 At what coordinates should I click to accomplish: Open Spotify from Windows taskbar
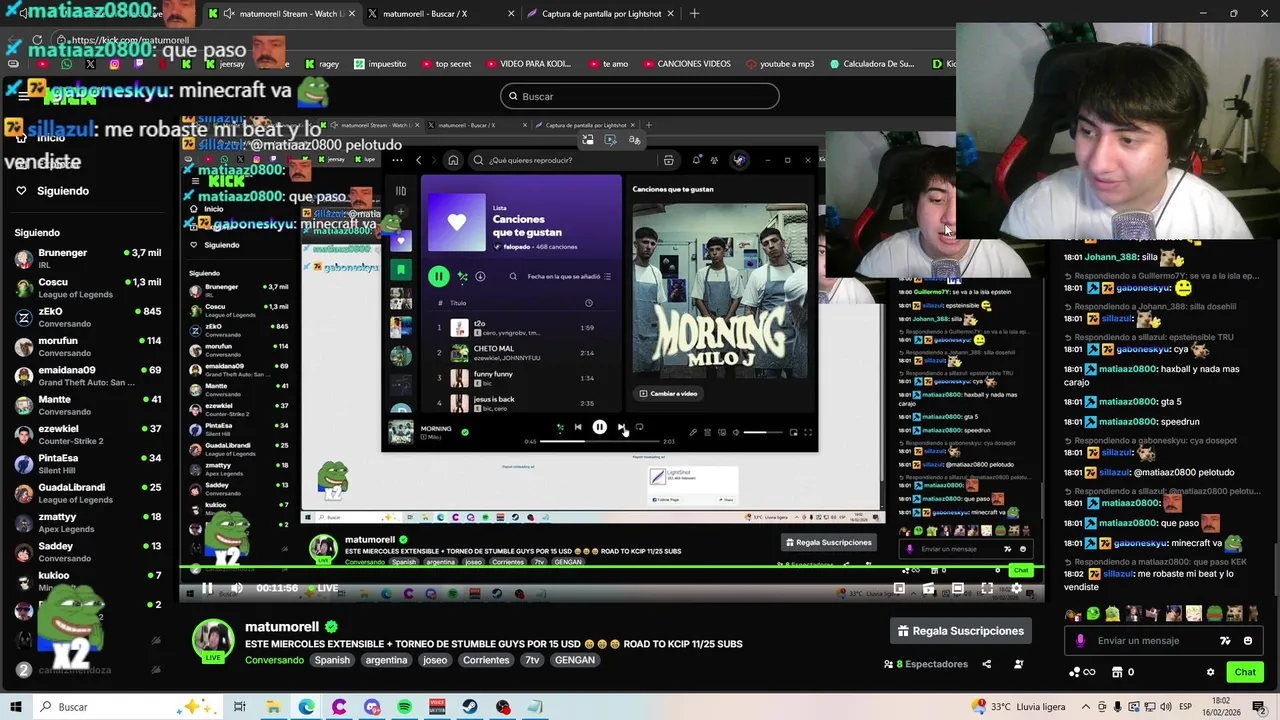coord(404,707)
